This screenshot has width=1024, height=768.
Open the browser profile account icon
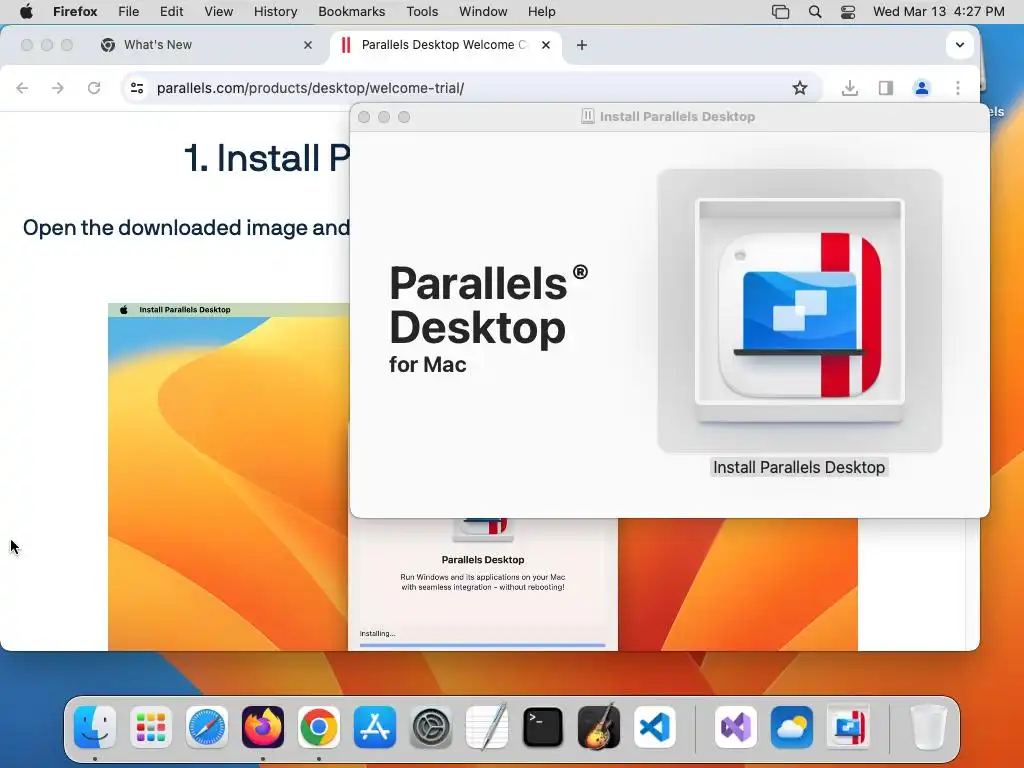(921, 88)
